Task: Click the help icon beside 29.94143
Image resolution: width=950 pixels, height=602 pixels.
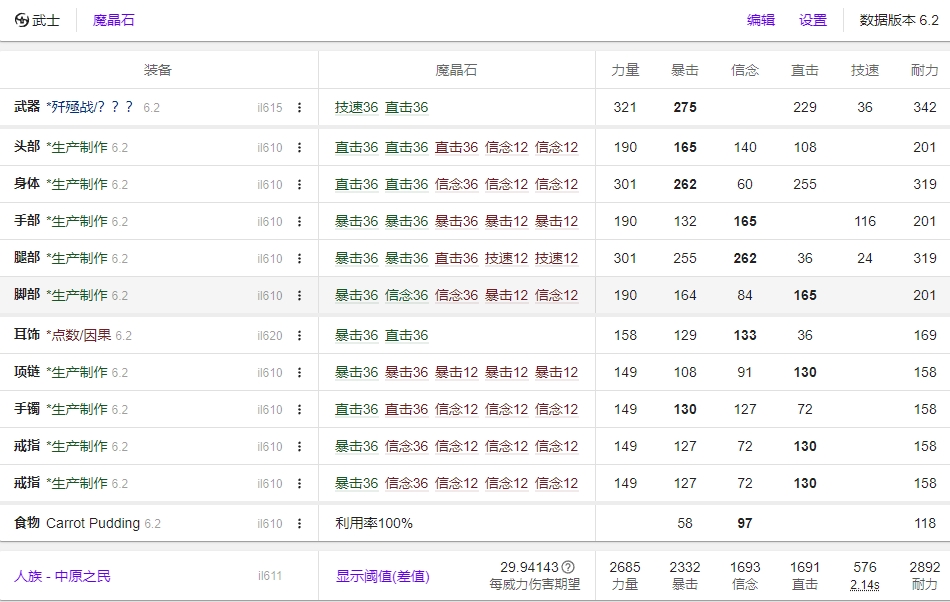Action: point(568,567)
